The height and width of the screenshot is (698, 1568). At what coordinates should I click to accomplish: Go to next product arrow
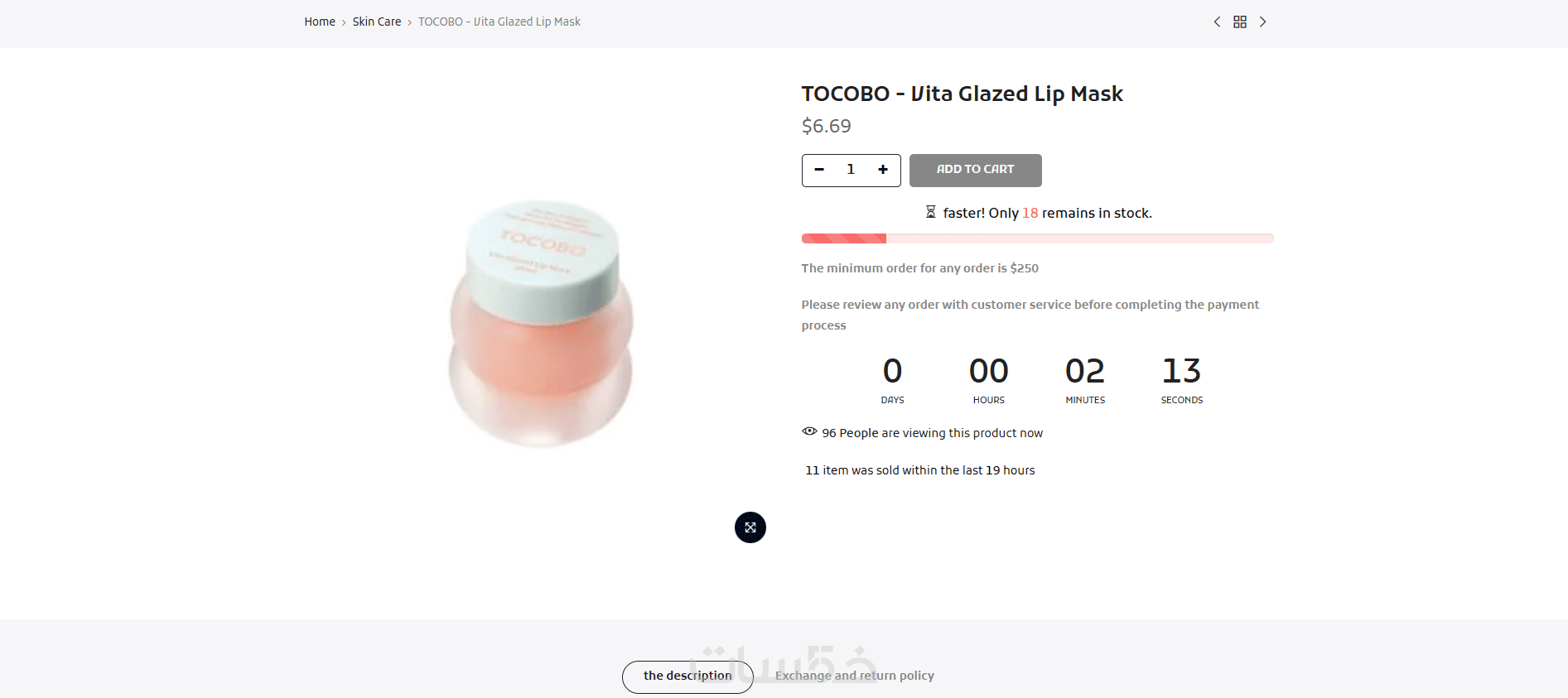(1263, 22)
